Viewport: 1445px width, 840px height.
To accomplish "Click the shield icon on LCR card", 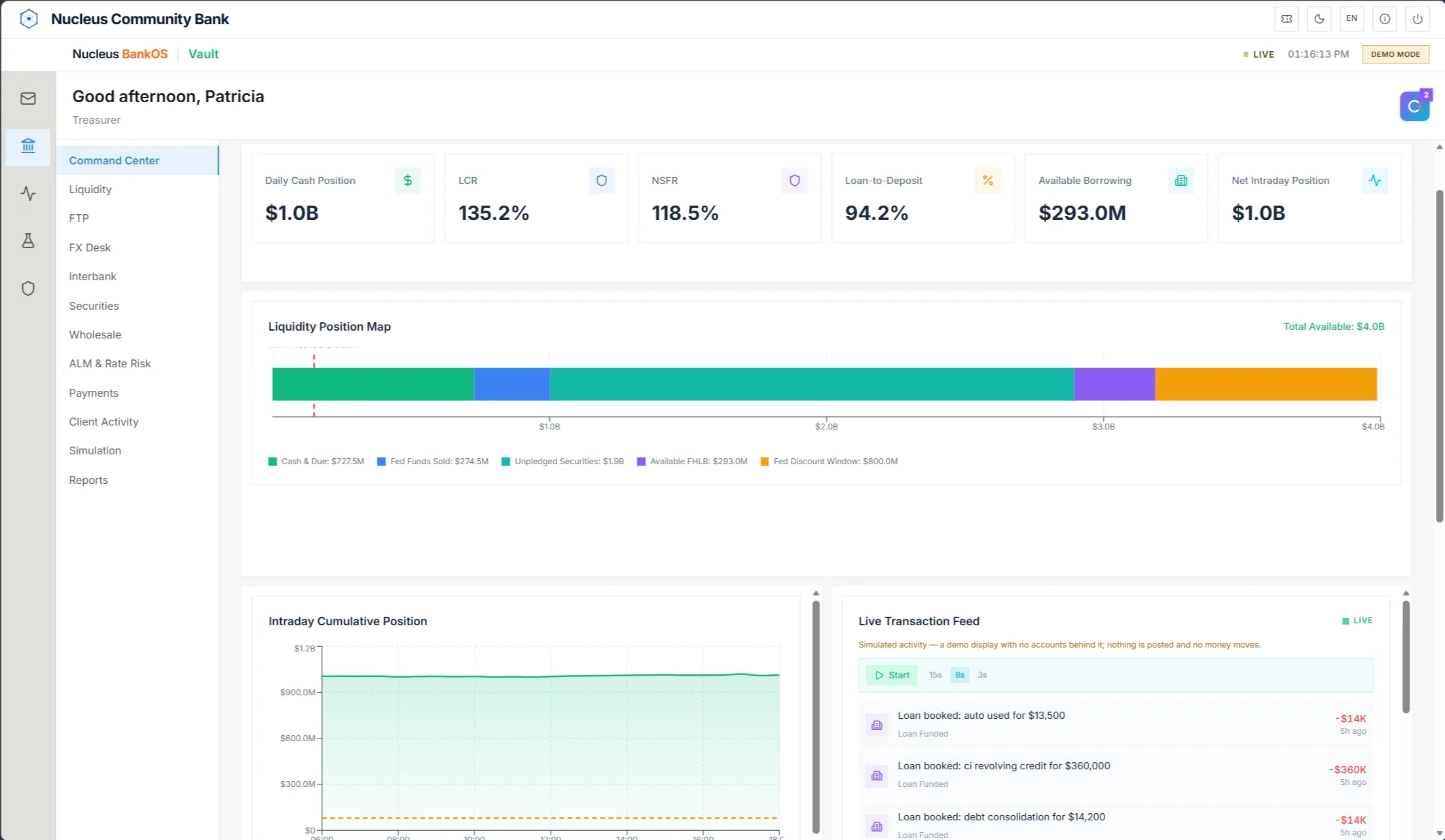I will click(601, 181).
